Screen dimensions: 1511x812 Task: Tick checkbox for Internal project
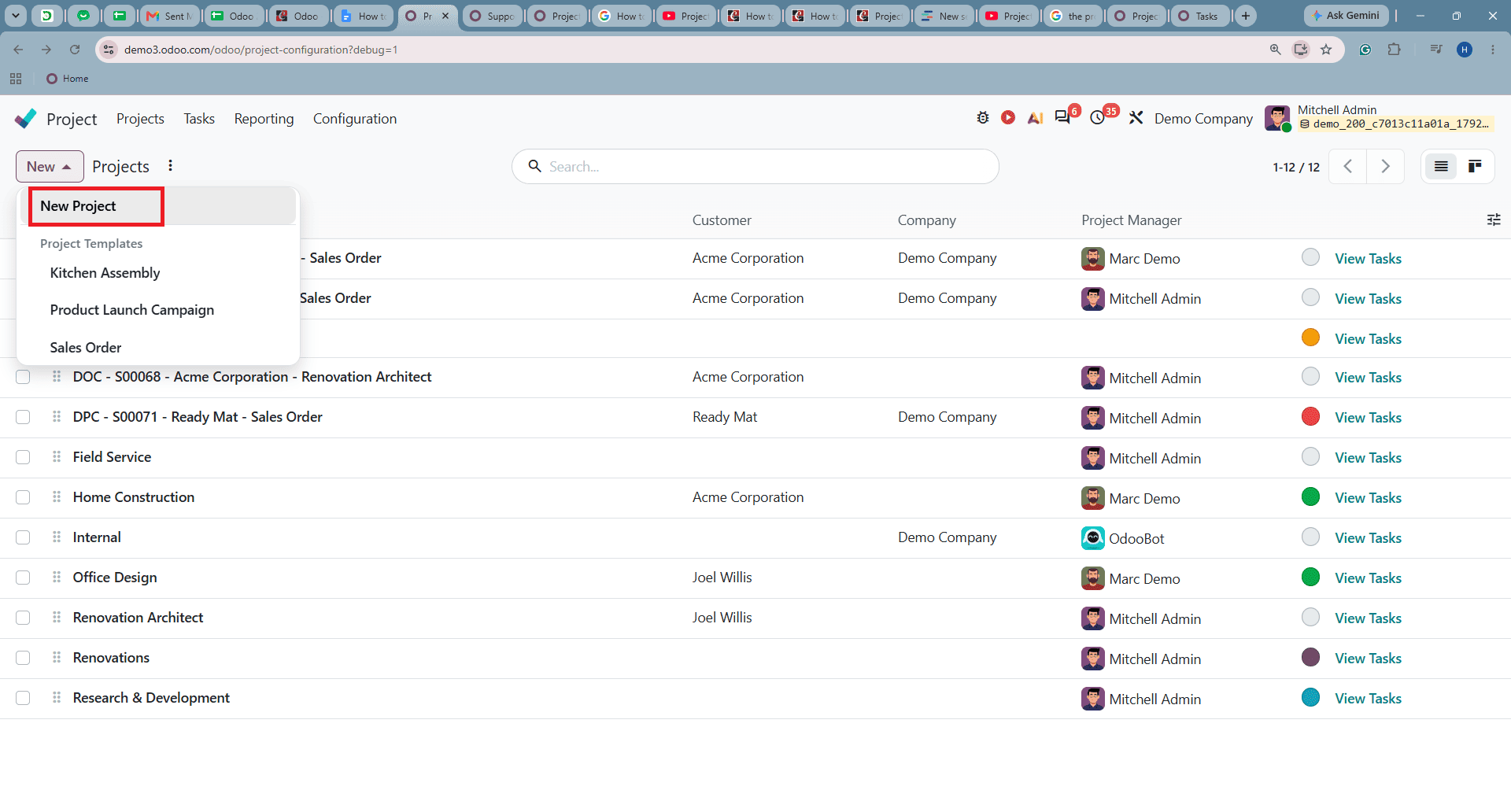23,538
